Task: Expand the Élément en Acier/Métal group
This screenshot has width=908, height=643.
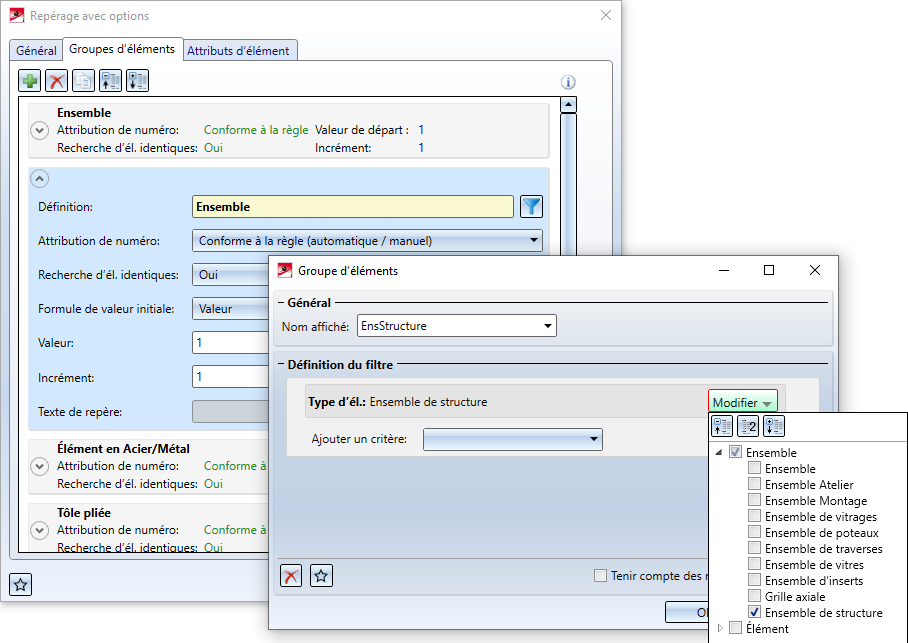Action: (39, 466)
